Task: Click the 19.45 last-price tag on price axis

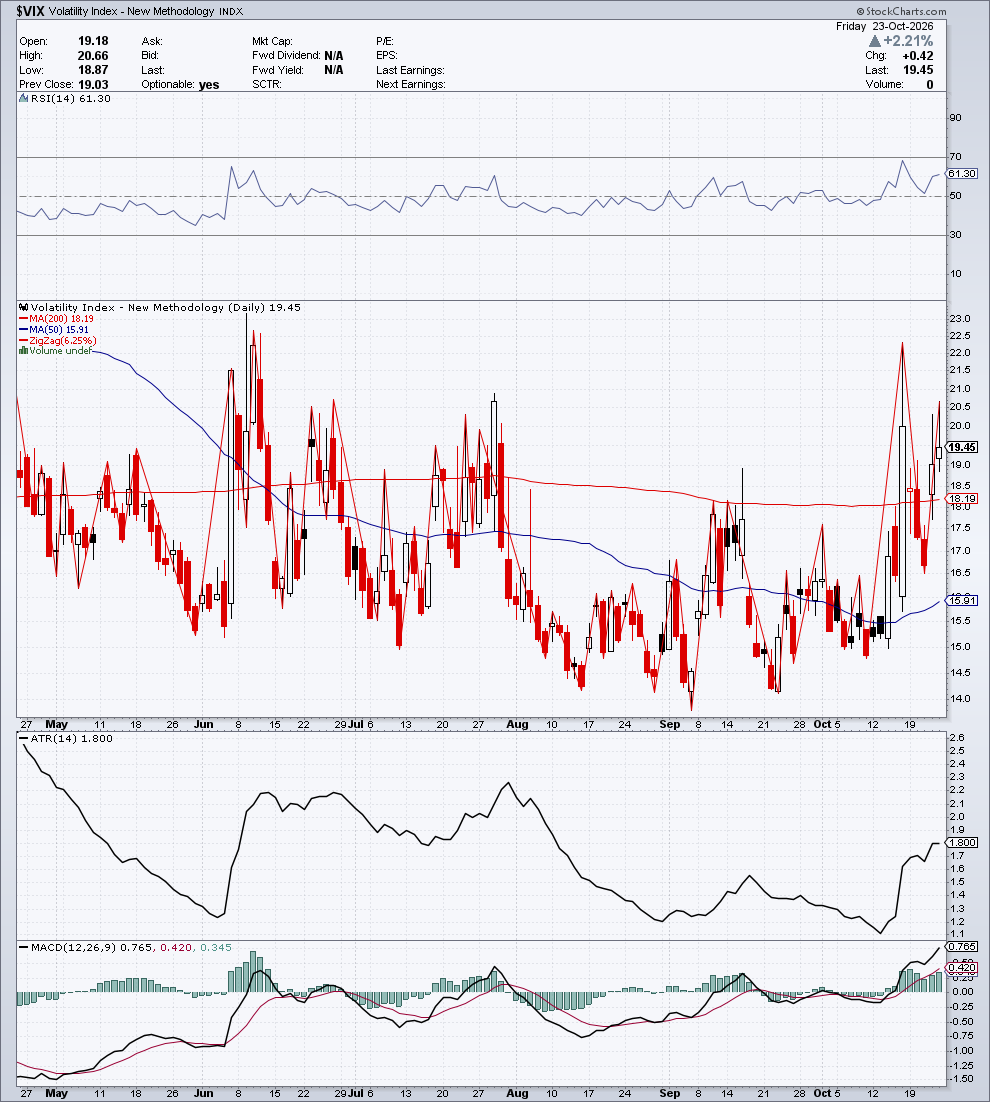Action: tap(962, 447)
